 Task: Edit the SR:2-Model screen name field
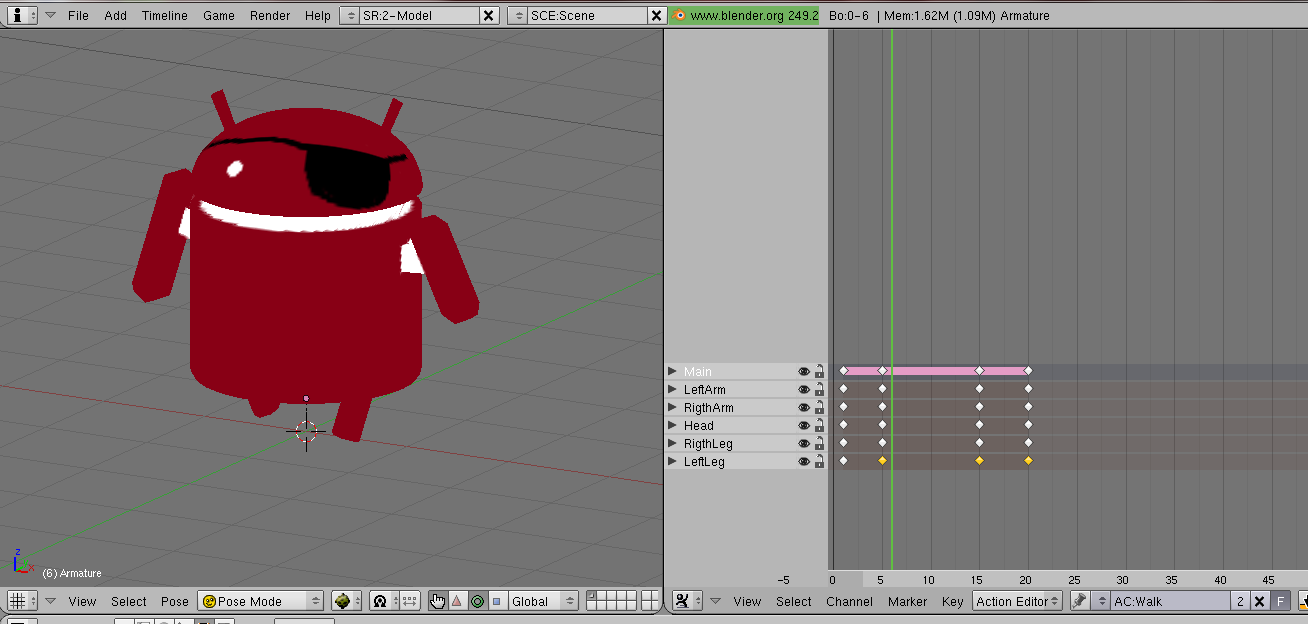(419, 15)
